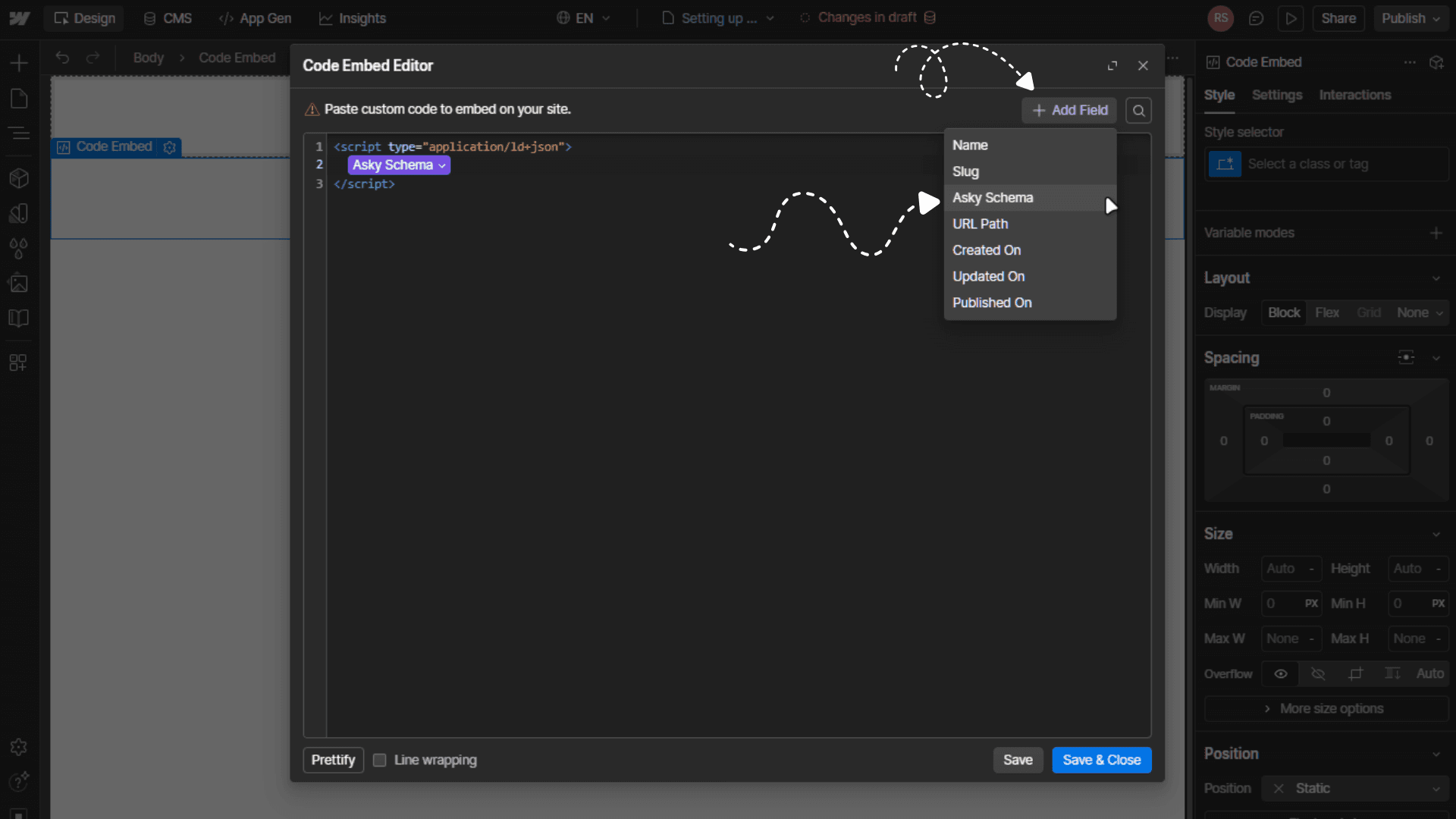Image resolution: width=1456 pixels, height=819 pixels.
Task: Click the Save & Close button
Action: (1102, 760)
